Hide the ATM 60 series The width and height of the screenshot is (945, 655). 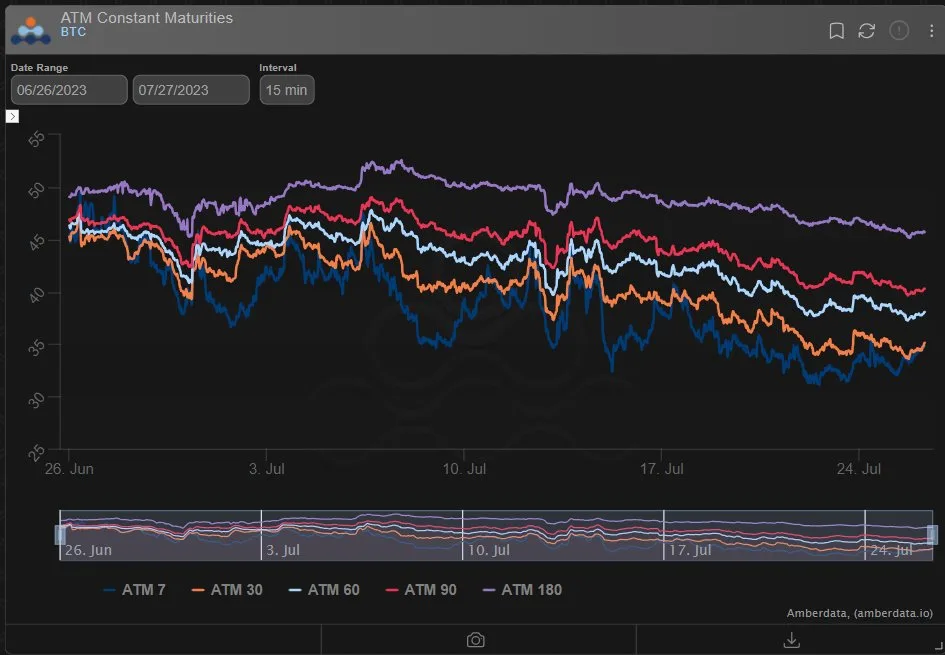(x=324, y=590)
